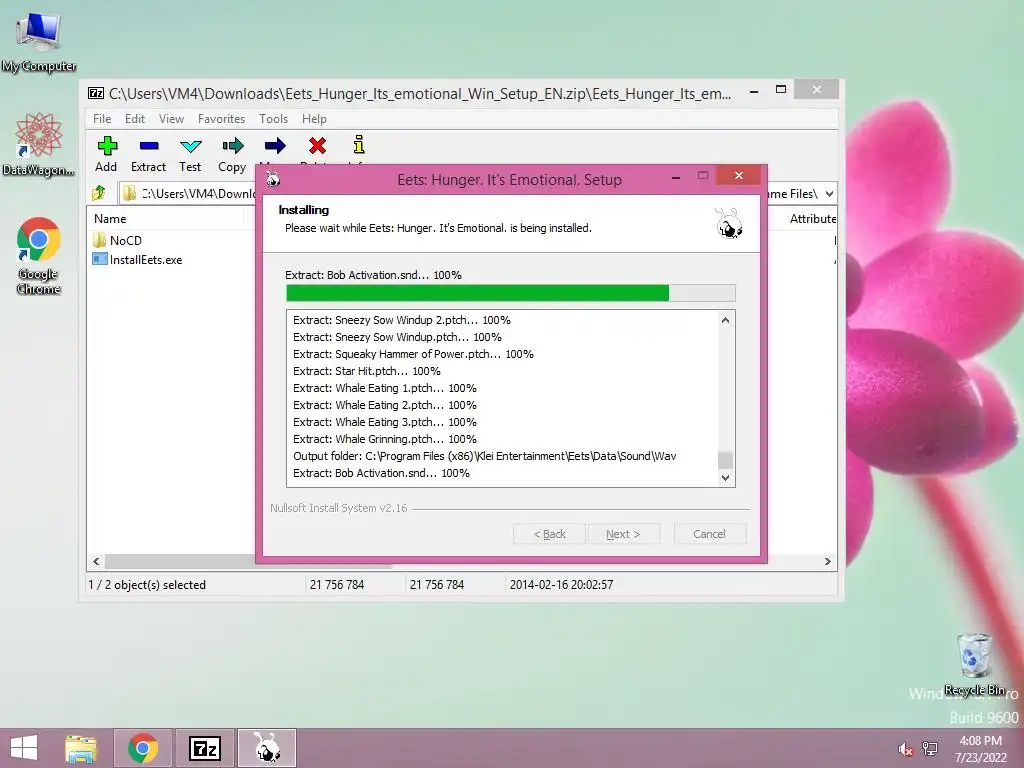Select log line 'Whale Grinning.ptch... 100%'
This screenshot has height=768, width=1024.
[x=385, y=439]
